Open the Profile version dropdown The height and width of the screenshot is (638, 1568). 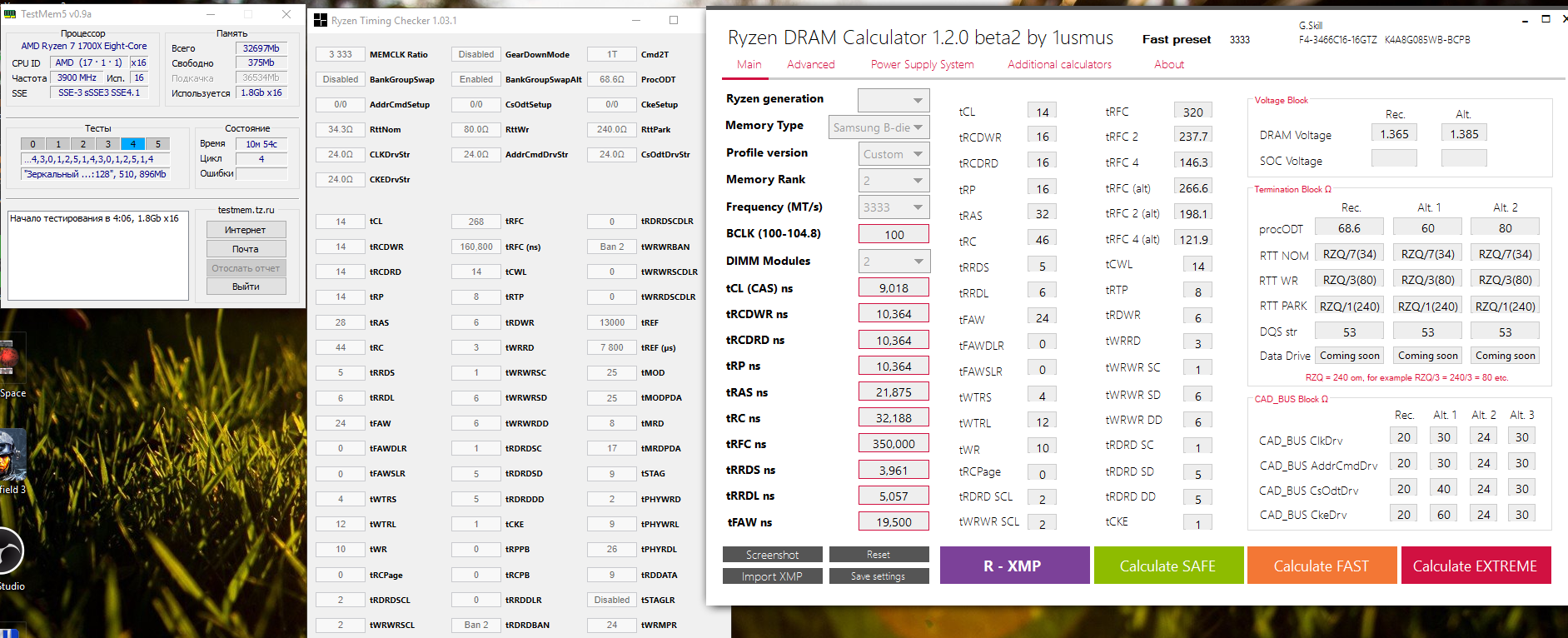894,154
